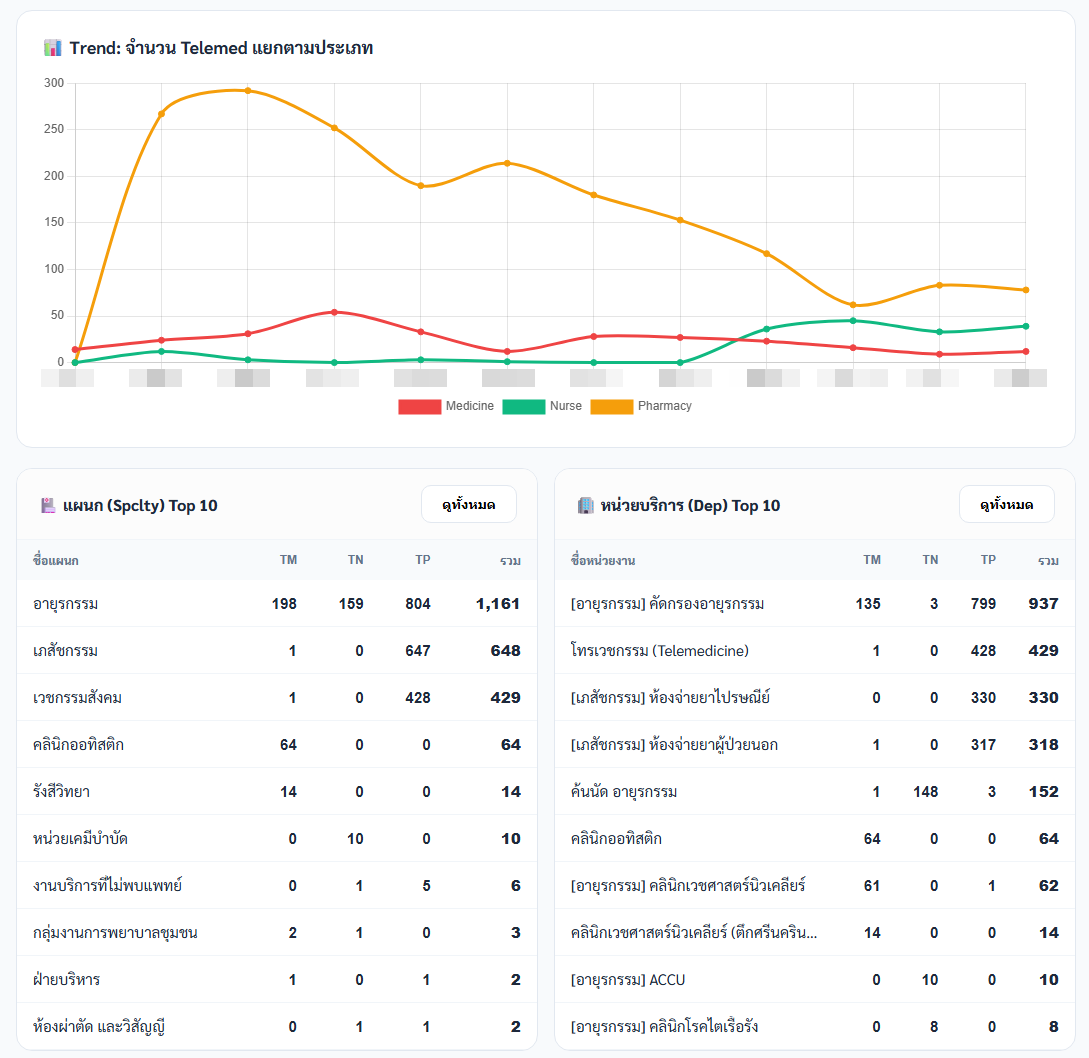Click the Trend: จำนวน Telemed แยกตามประเภท heading
Image resolution: width=1089 pixels, height=1058 pixels.
point(221,48)
